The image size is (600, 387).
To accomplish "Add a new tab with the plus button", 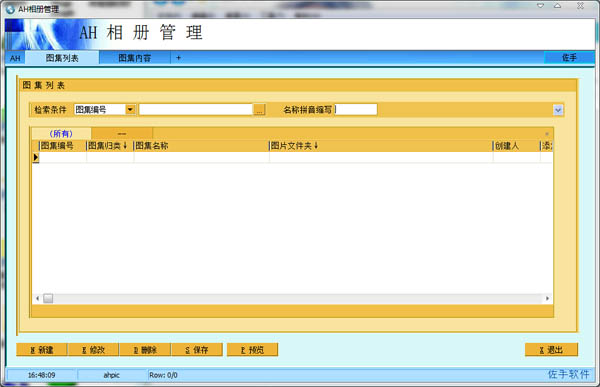I will coord(178,58).
